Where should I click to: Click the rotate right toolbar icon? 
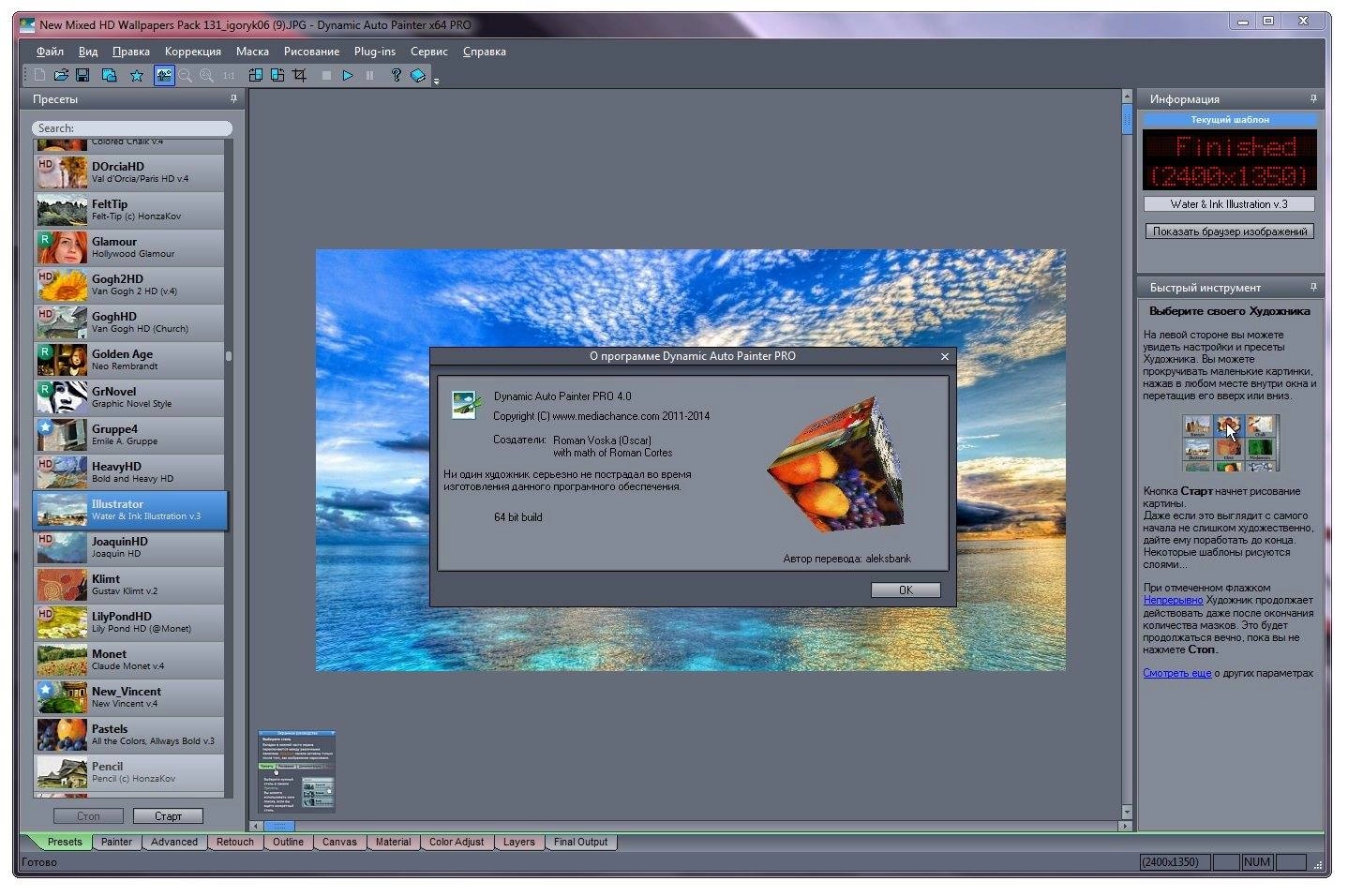click(x=277, y=76)
